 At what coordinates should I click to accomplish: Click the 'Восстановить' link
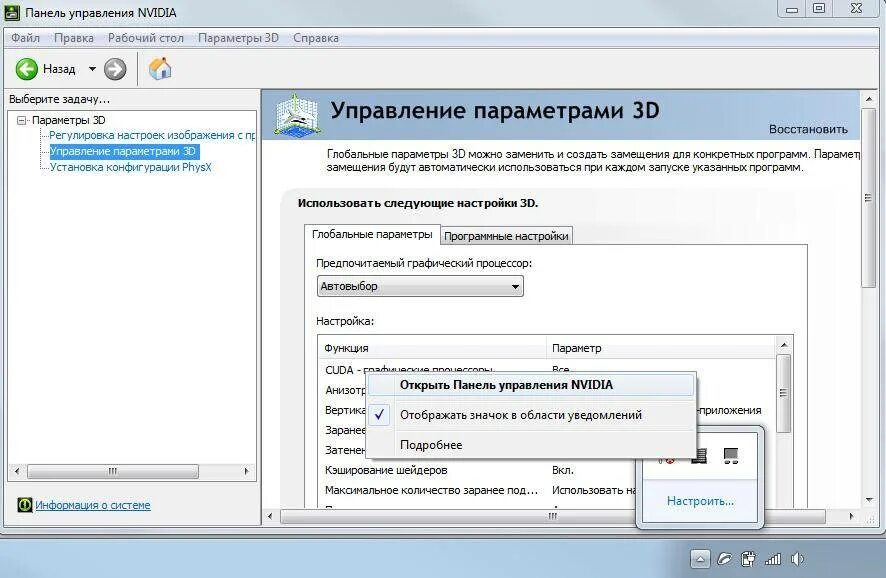(x=808, y=129)
